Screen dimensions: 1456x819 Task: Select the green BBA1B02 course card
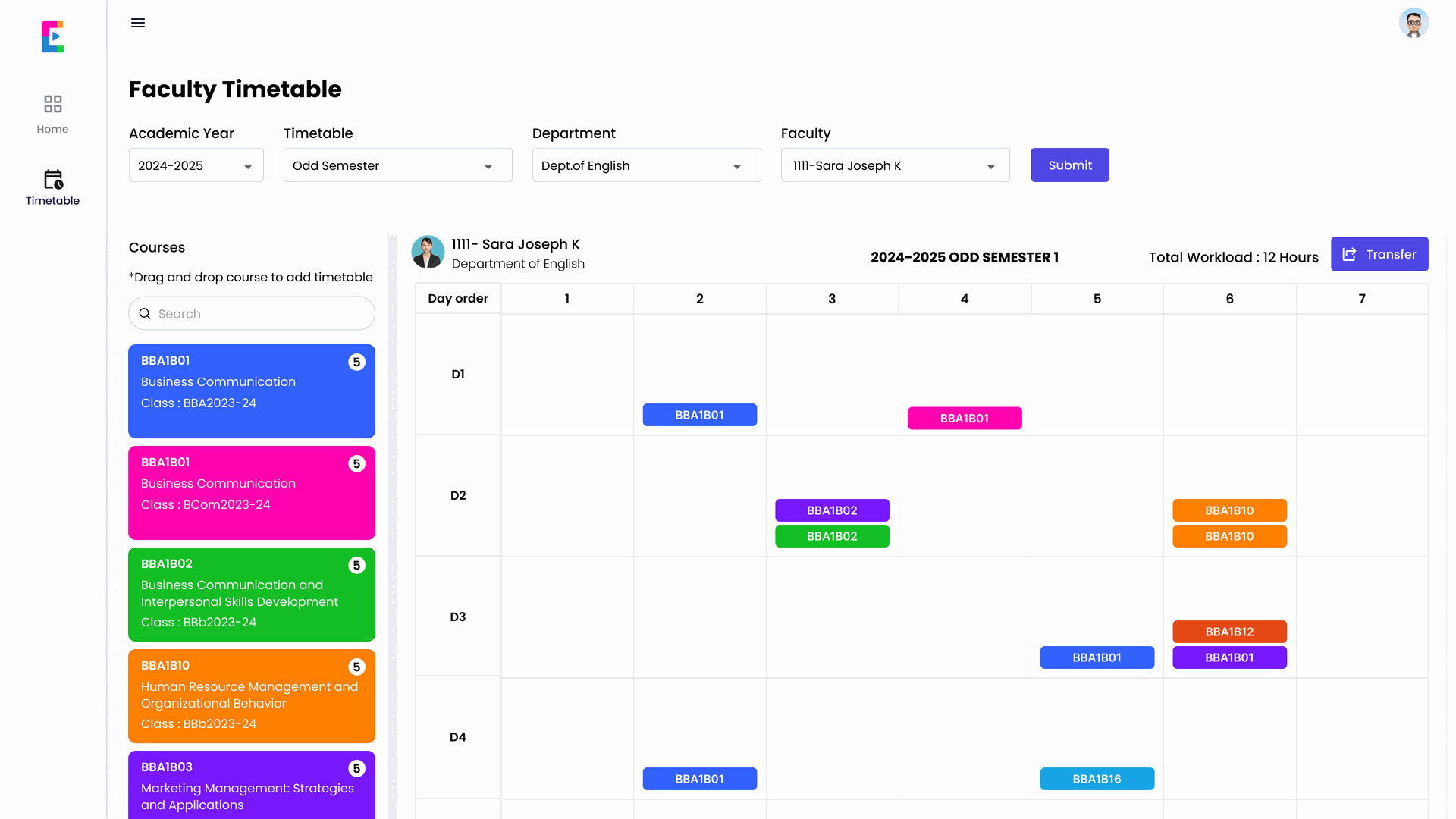click(x=251, y=595)
